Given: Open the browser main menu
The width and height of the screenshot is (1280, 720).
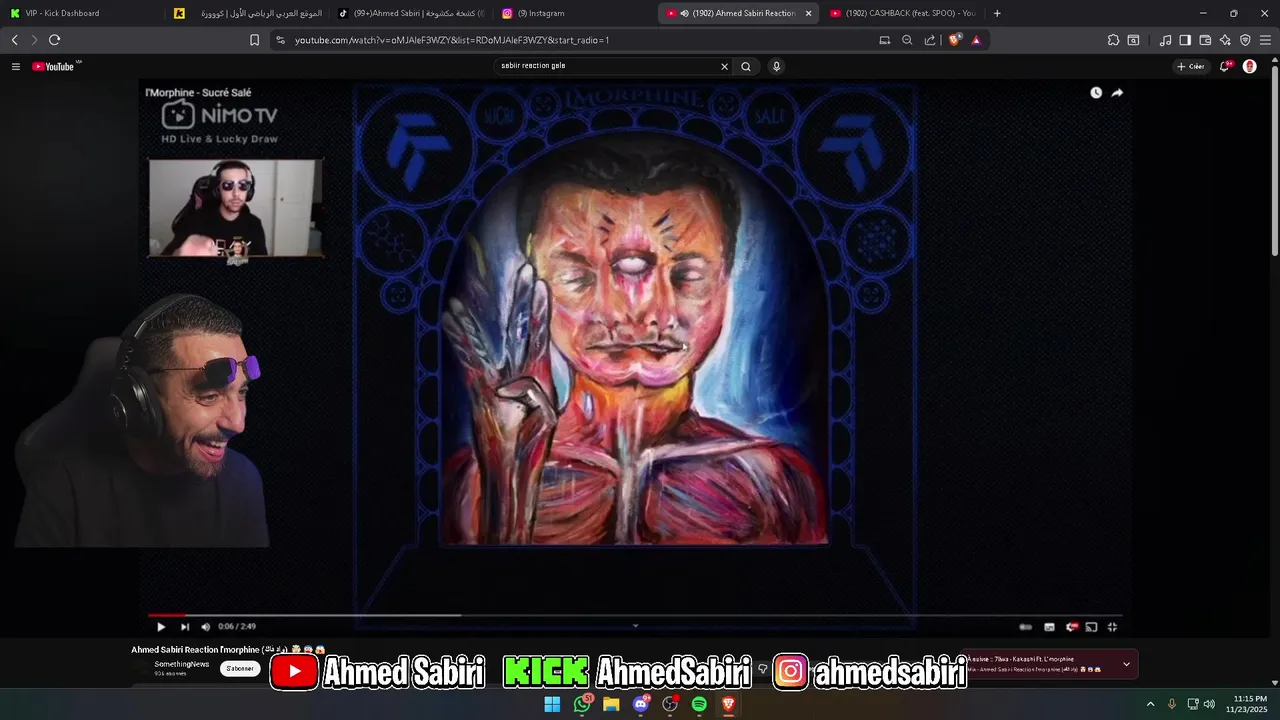Looking at the screenshot, I should pyautogui.click(x=1265, y=40).
